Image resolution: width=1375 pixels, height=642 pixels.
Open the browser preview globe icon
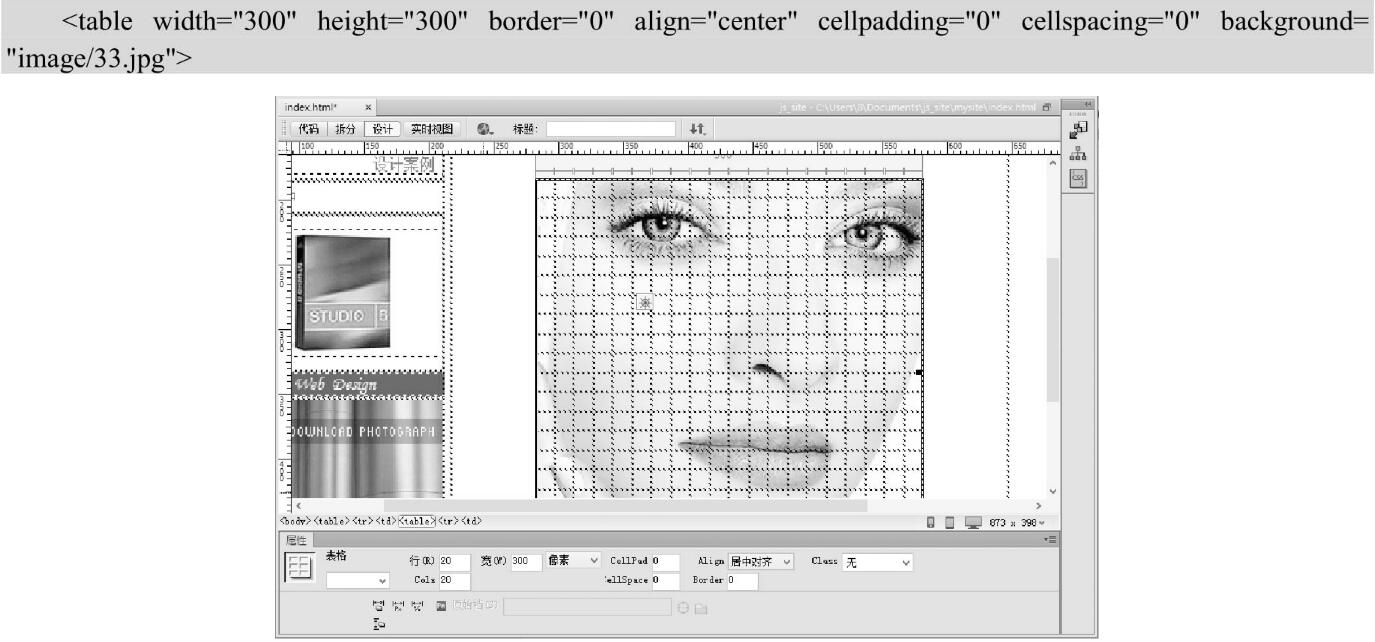pyautogui.click(x=485, y=129)
